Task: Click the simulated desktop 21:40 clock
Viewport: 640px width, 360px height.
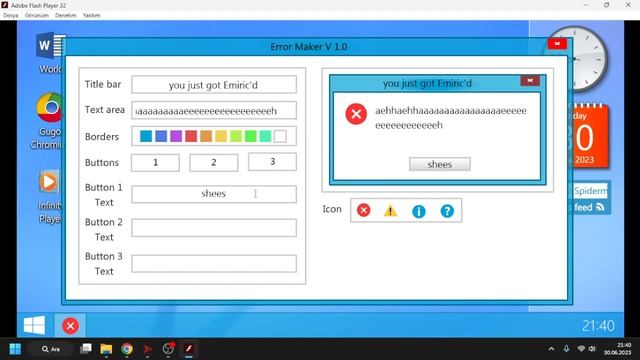Action: 598,325
